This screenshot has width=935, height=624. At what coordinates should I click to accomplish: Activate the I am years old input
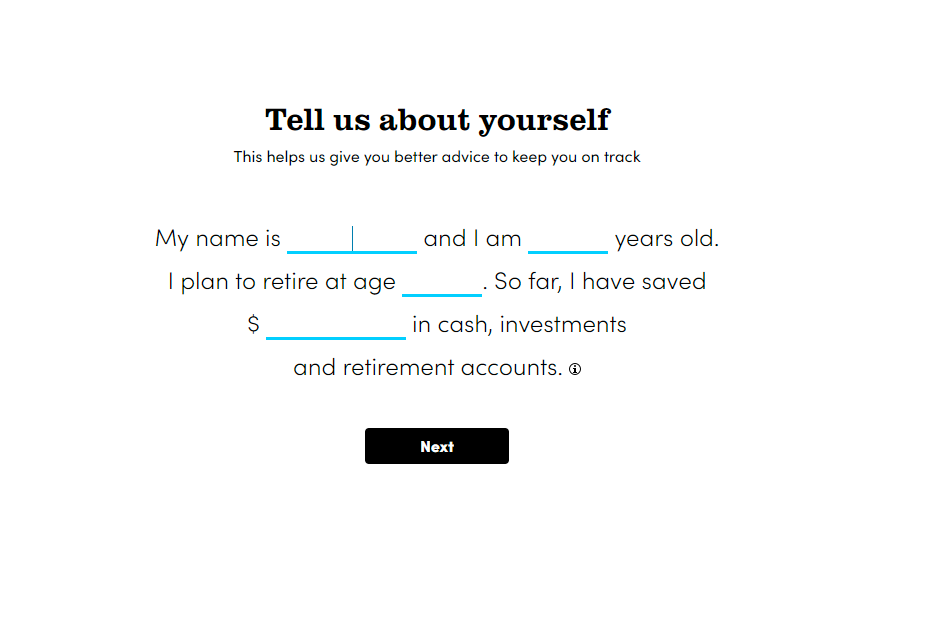(x=567, y=238)
